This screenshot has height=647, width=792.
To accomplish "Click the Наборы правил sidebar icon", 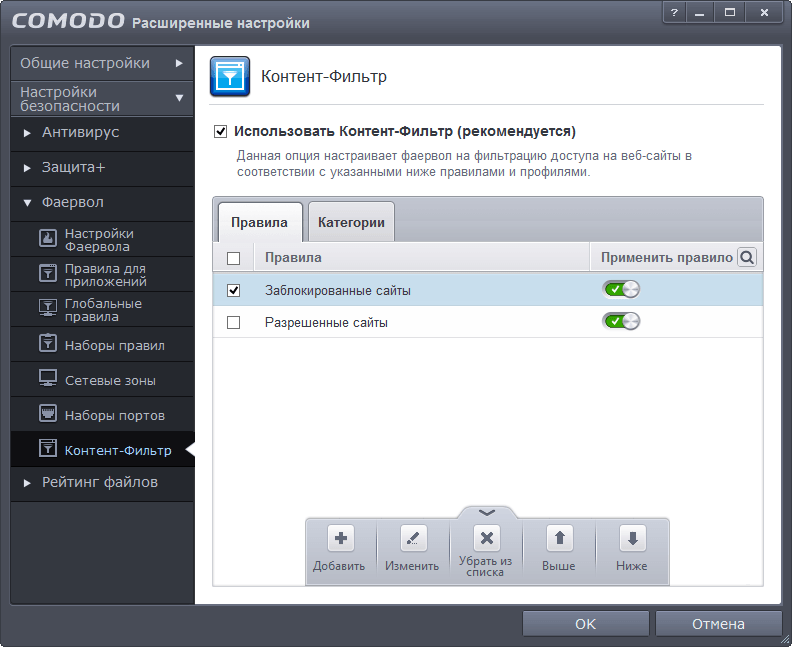I will click(x=48, y=343).
